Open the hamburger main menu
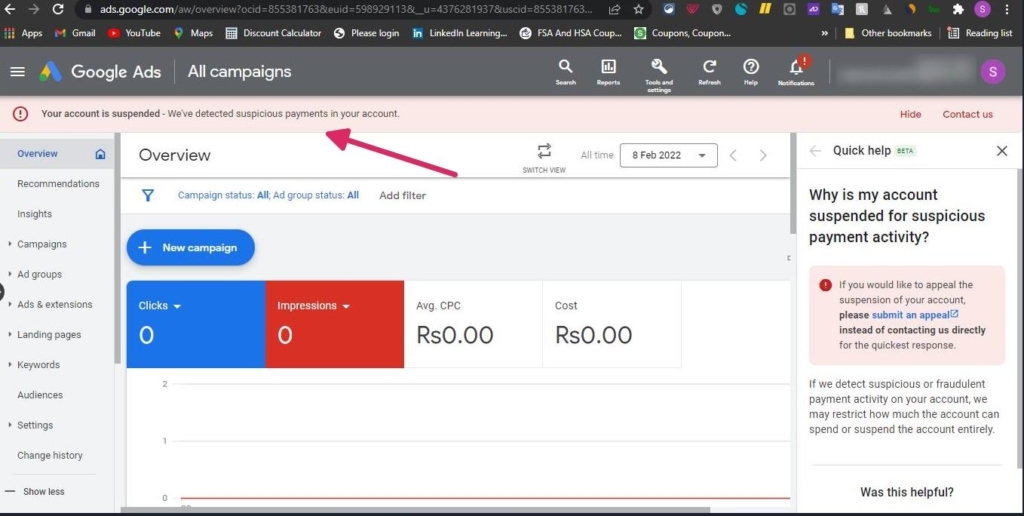The width and height of the screenshot is (1024, 516). (x=17, y=72)
